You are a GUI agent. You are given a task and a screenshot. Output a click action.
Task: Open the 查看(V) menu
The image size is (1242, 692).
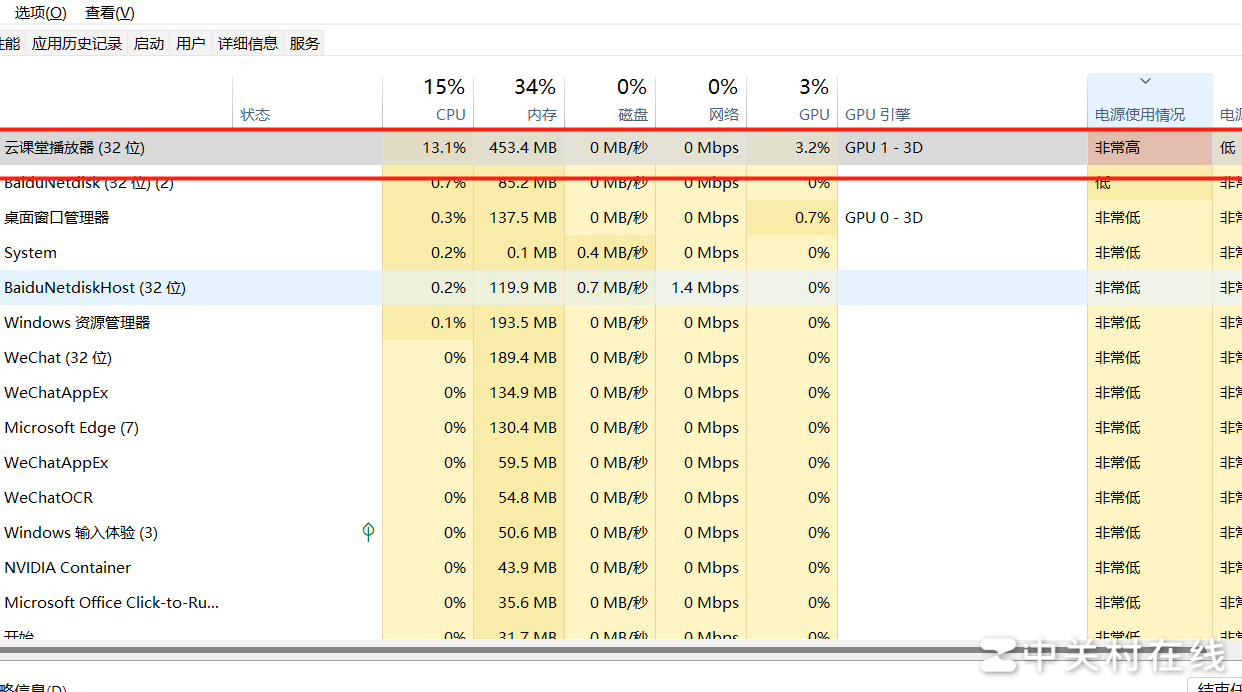pyautogui.click(x=110, y=13)
